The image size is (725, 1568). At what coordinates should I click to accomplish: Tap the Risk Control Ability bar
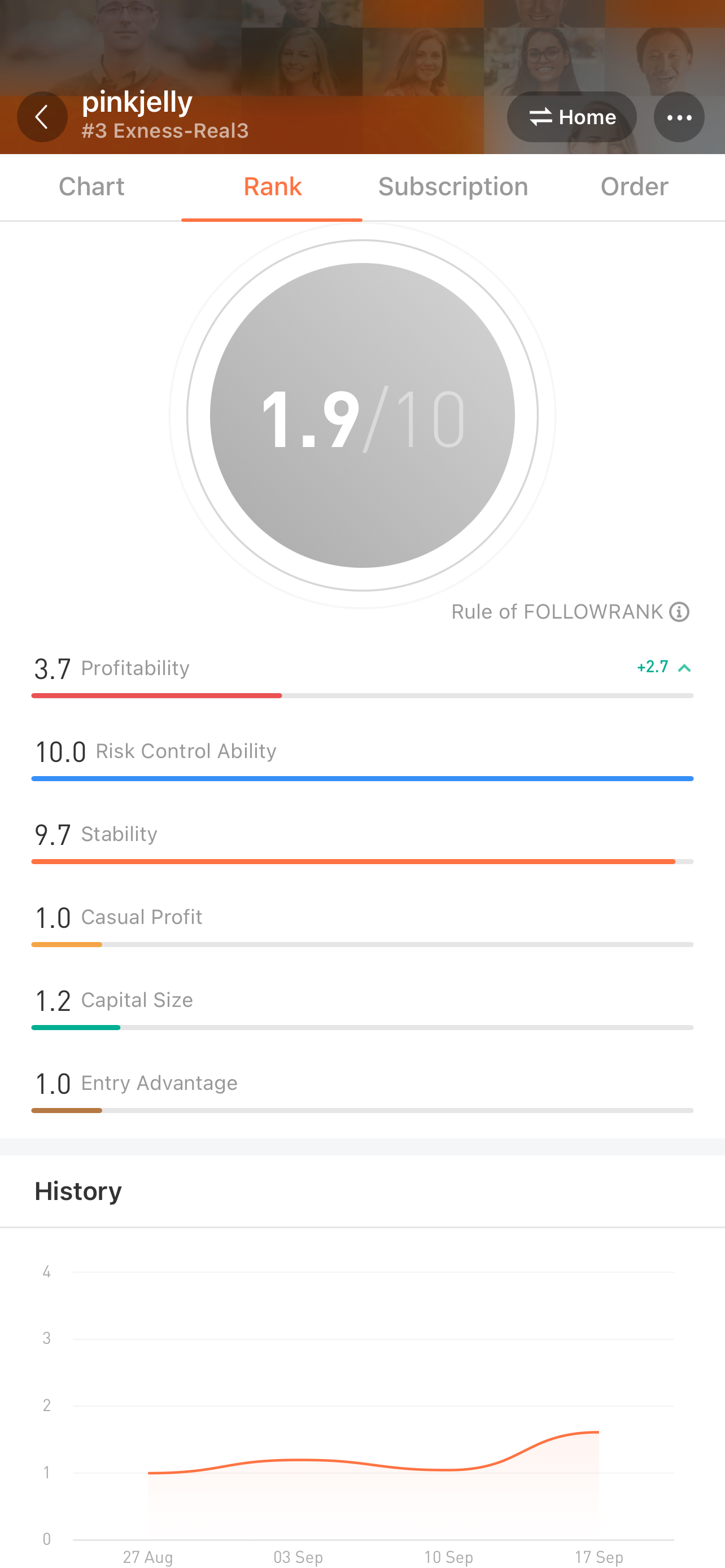click(362, 778)
